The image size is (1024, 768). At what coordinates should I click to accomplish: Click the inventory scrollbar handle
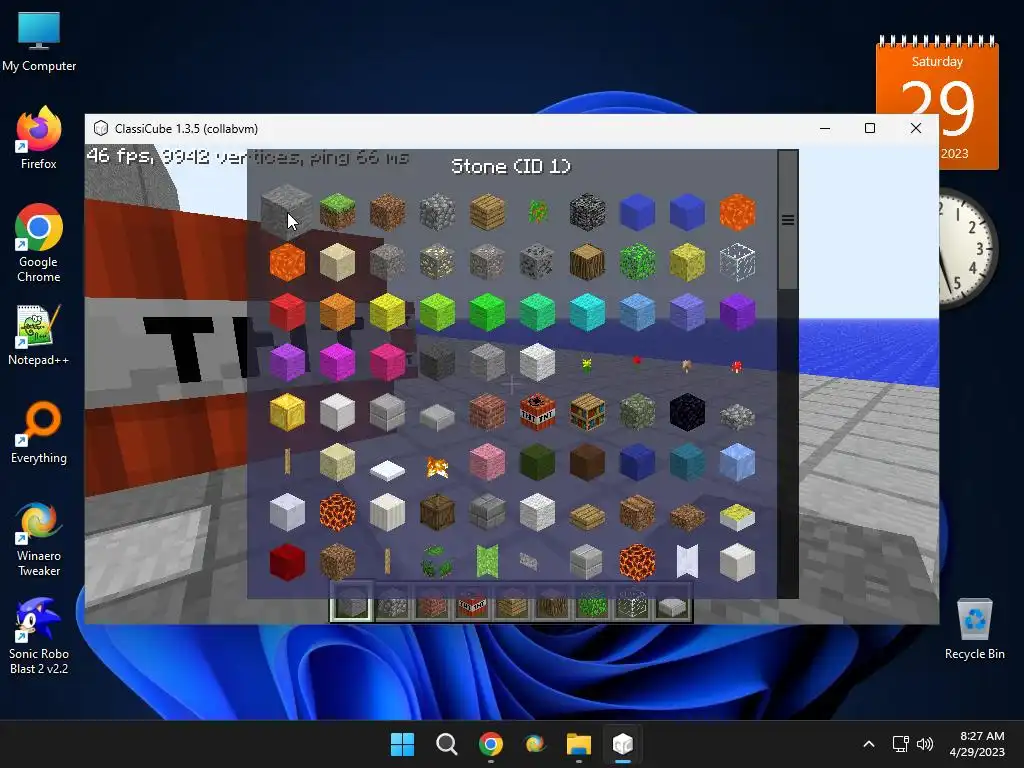click(788, 220)
